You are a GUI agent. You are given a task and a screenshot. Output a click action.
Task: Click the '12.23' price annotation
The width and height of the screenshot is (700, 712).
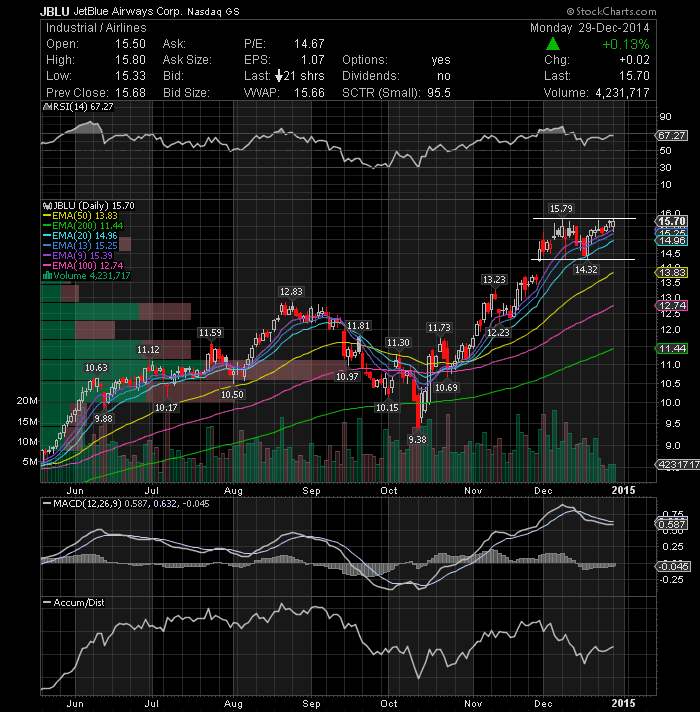pyautogui.click(x=498, y=332)
